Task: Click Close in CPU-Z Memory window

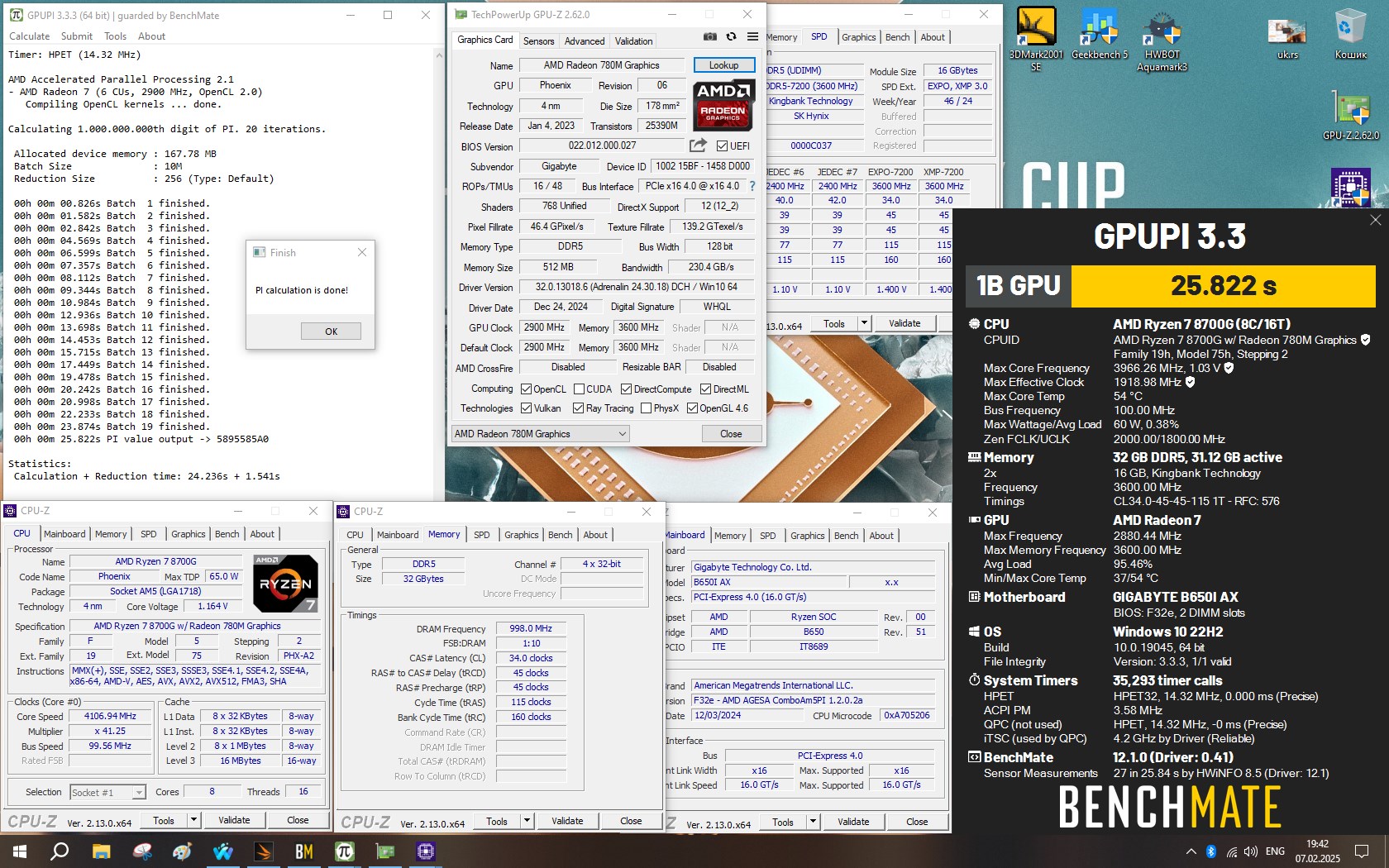Action: coord(631,821)
